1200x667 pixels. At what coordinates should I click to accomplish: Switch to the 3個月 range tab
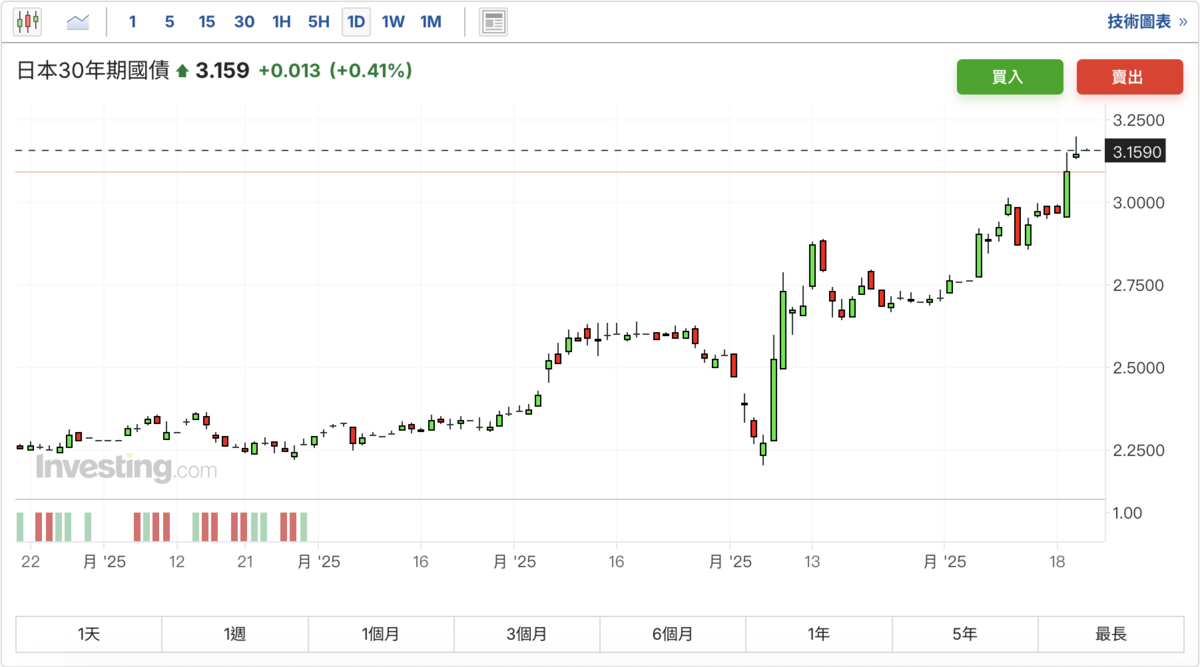pos(527,634)
